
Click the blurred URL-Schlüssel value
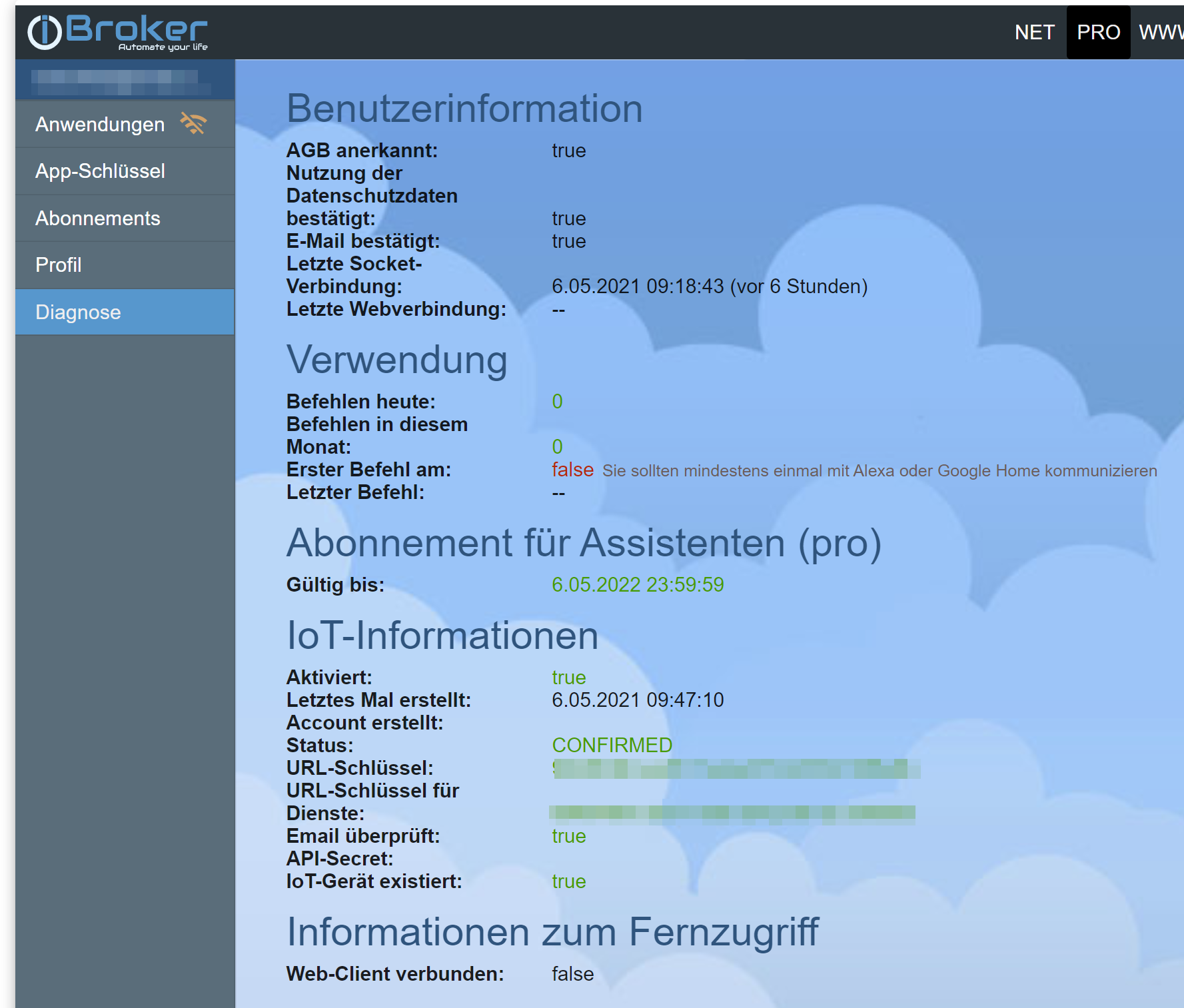(x=736, y=768)
